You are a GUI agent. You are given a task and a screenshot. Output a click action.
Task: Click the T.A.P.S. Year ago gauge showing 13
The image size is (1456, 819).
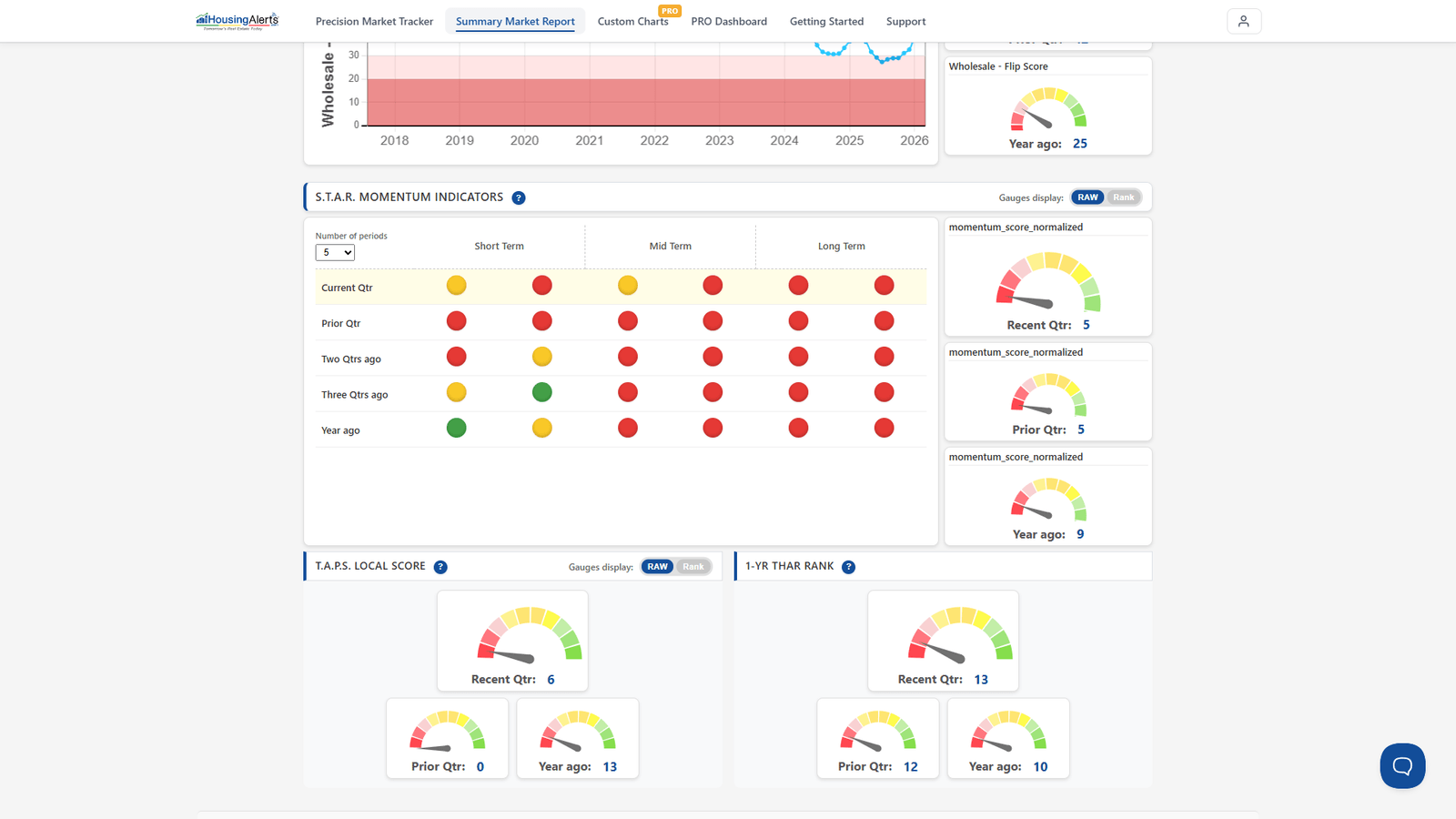click(x=578, y=731)
